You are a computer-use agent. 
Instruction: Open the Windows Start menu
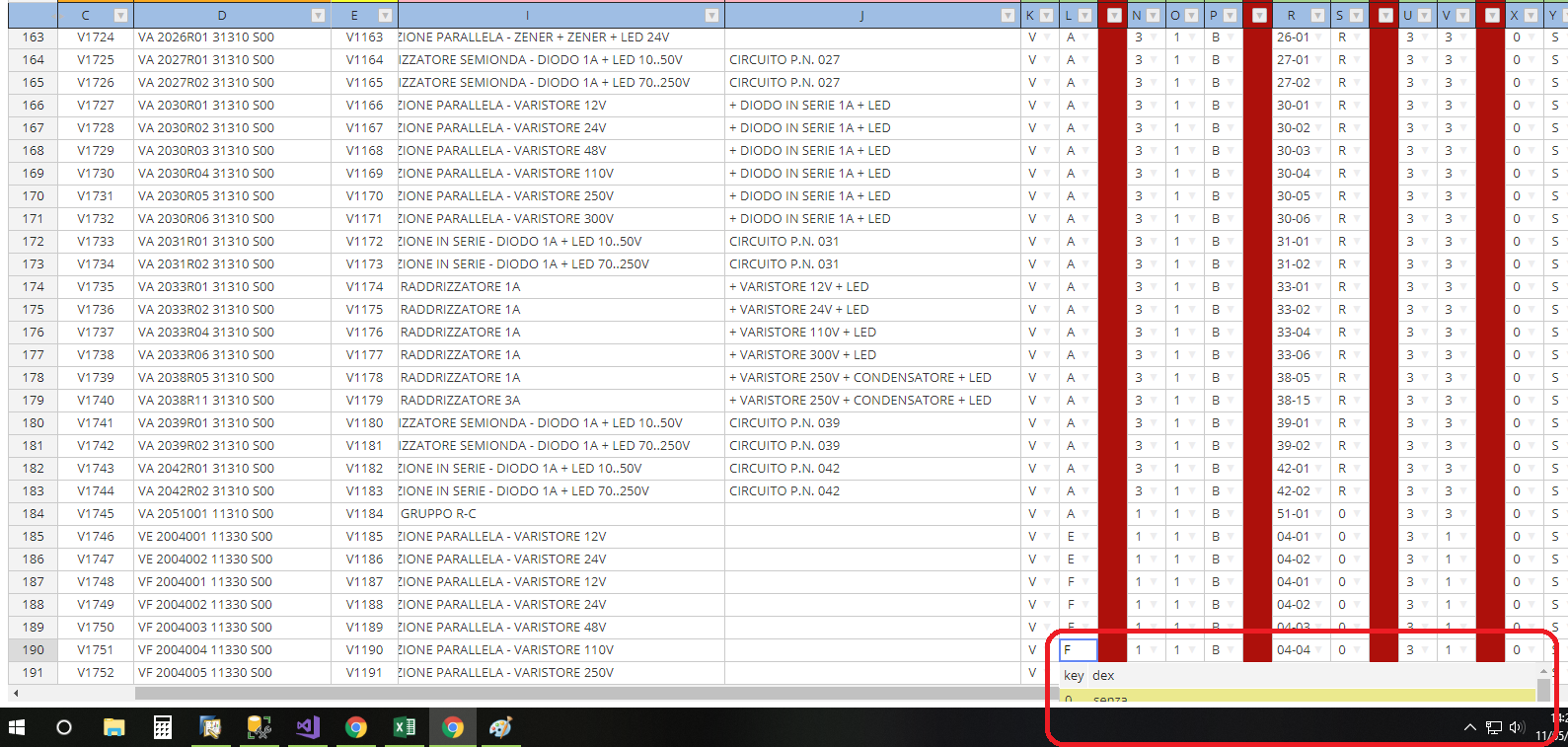coord(16,727)
